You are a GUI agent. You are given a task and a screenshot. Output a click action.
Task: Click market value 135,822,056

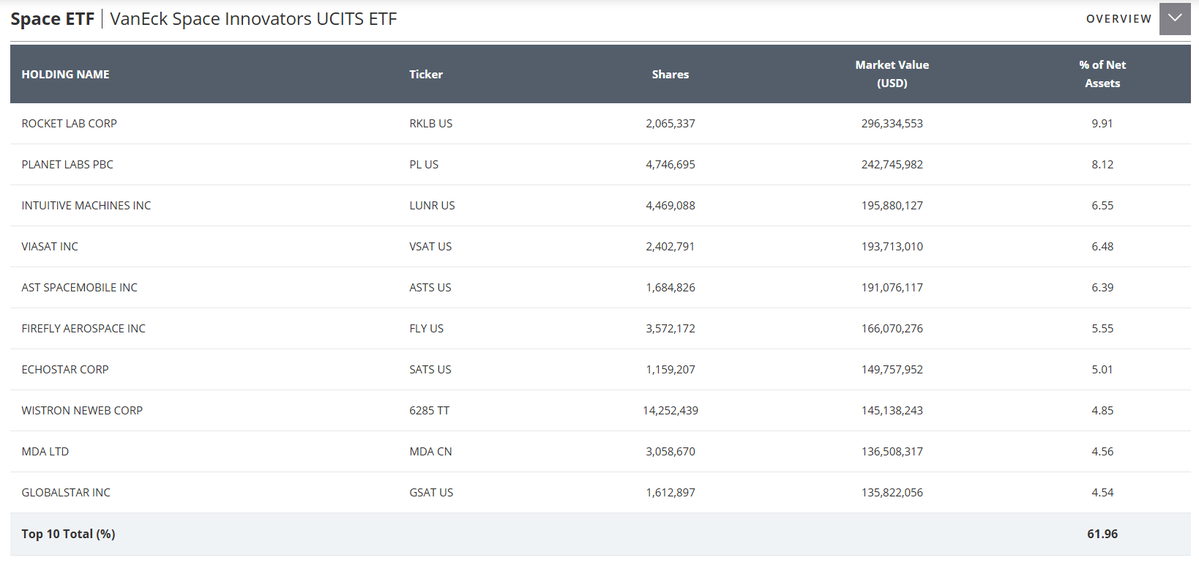(892, 493)
